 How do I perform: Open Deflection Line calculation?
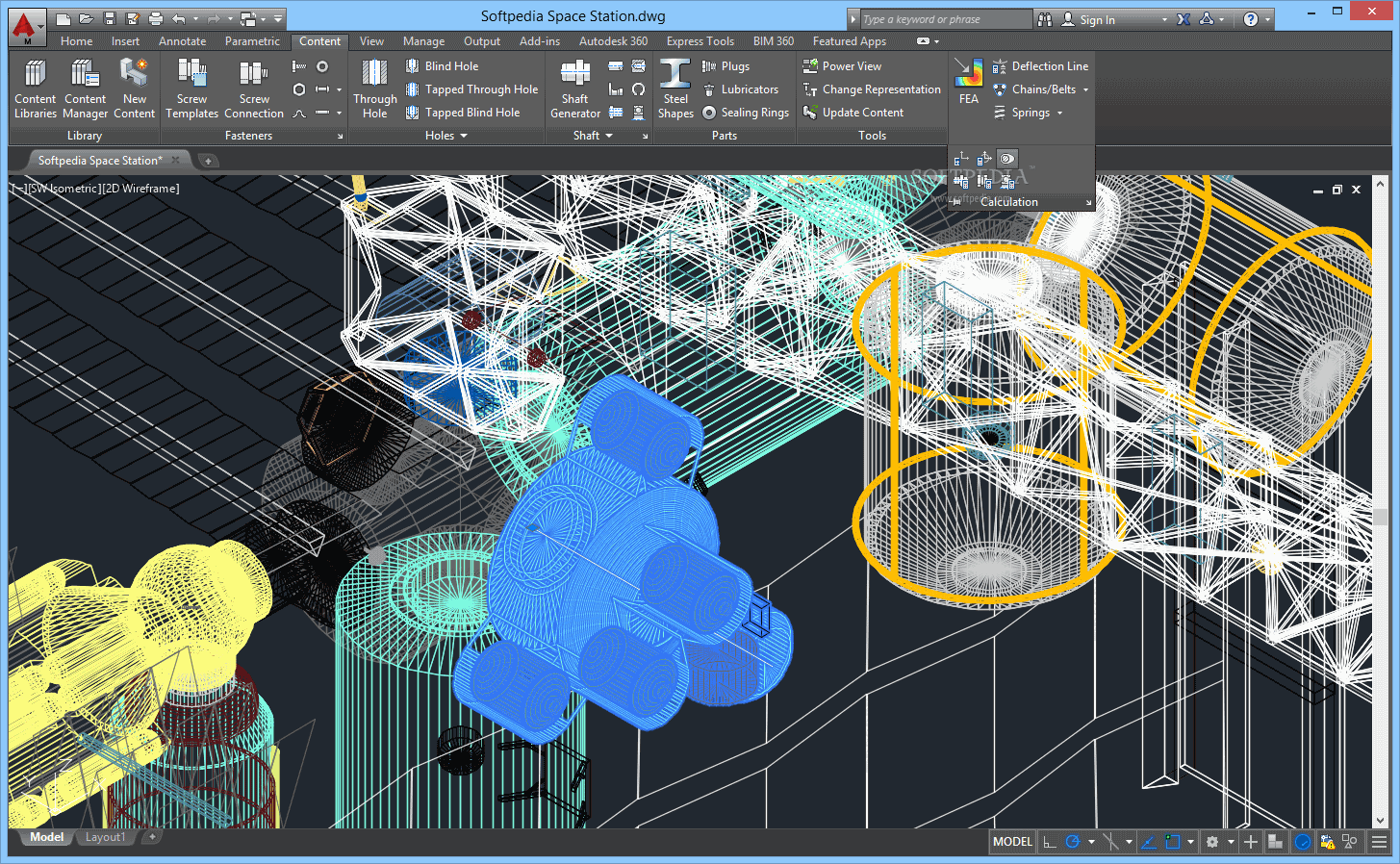pyautogui.click(x=1040, y=66)
